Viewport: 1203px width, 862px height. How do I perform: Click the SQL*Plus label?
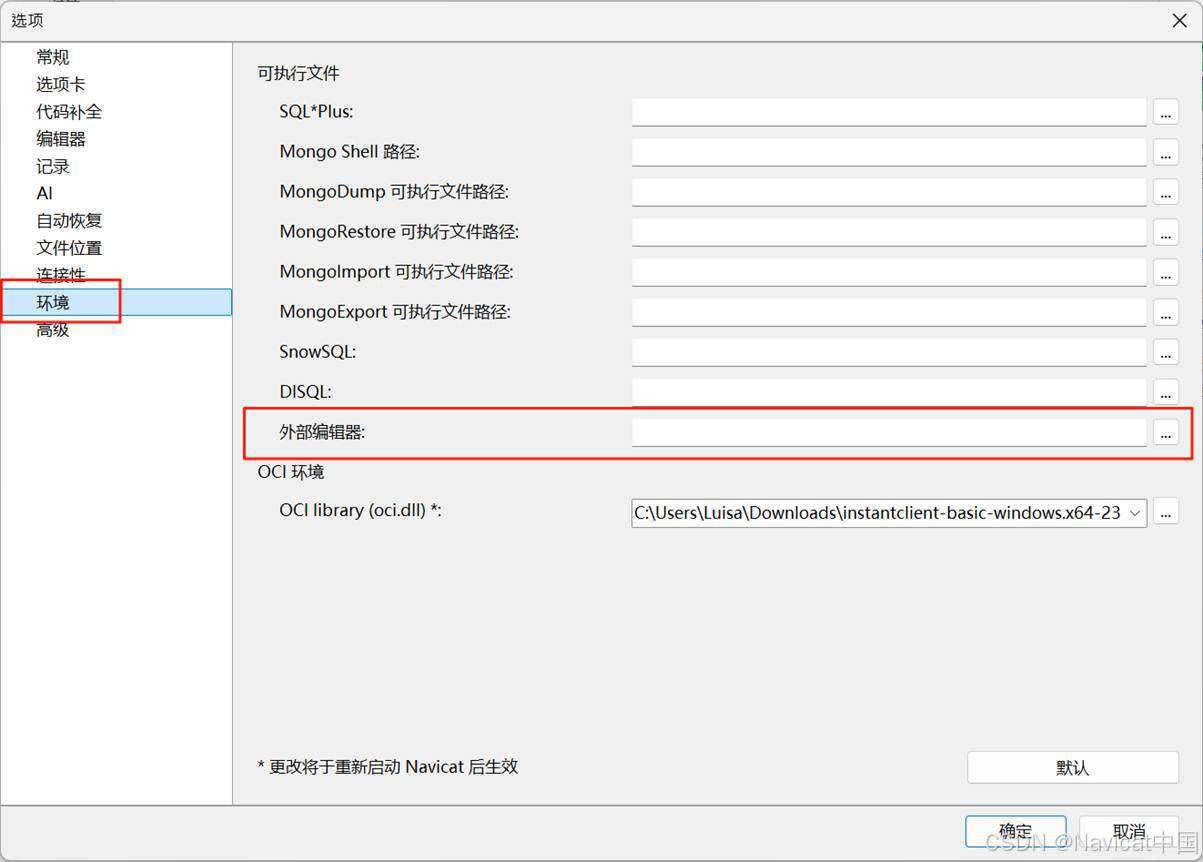click(x=317, y=111)
